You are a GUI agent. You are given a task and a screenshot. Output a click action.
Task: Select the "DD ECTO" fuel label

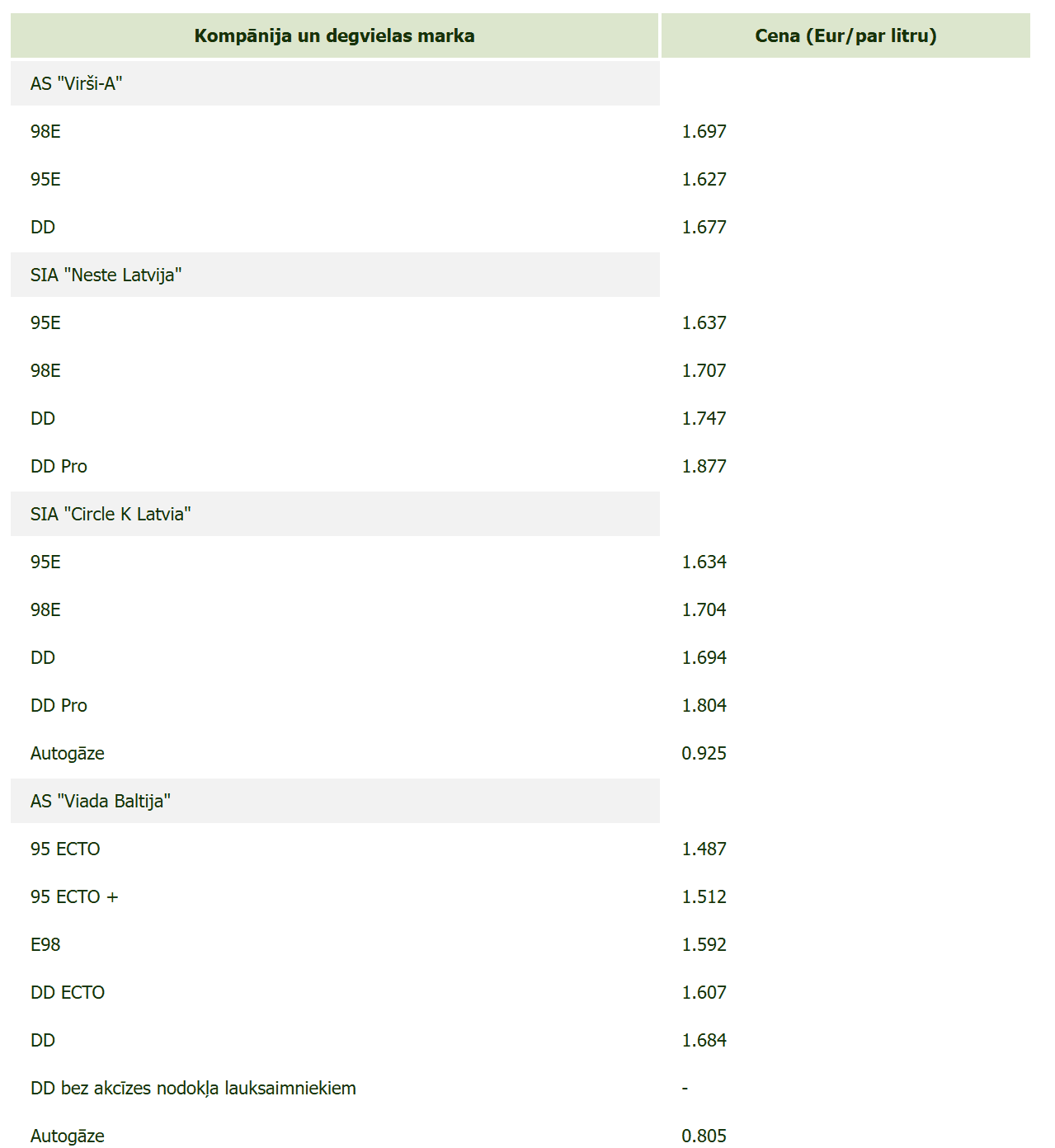pyautogui.click(x=68, y=993)
